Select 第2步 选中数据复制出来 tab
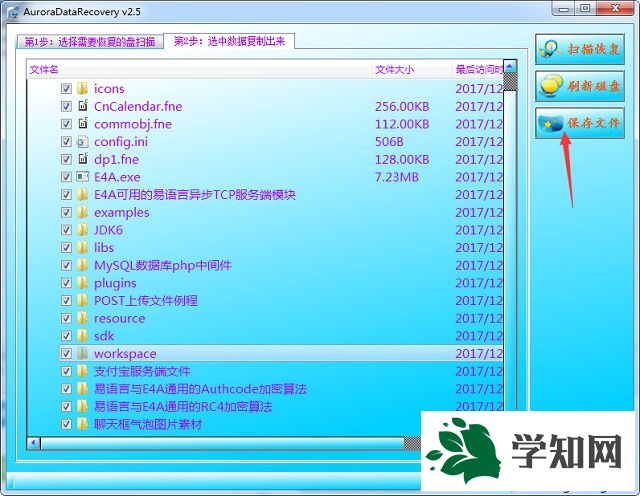 [229, 41]
